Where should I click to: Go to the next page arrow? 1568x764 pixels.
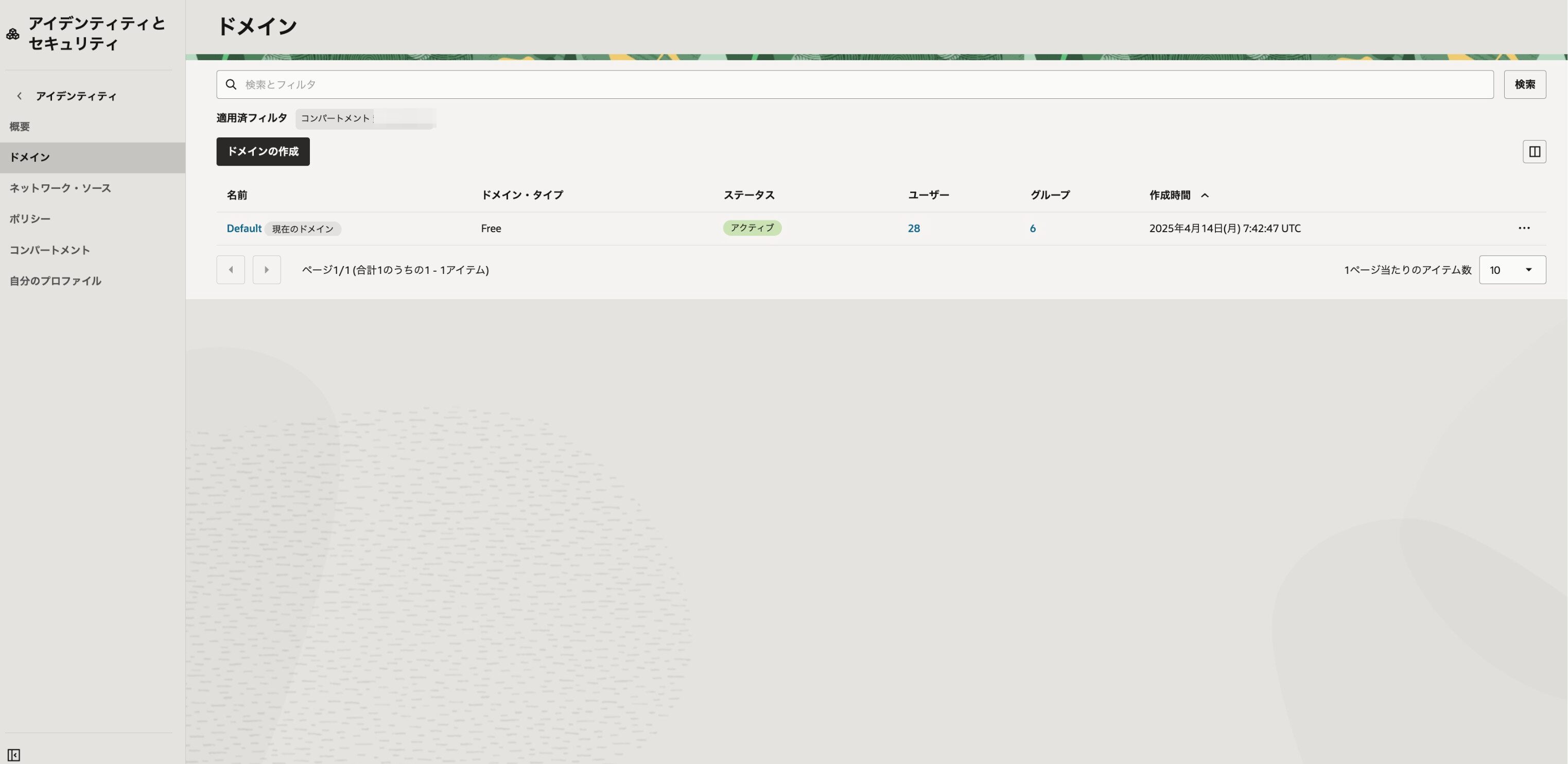click(267, 270)
